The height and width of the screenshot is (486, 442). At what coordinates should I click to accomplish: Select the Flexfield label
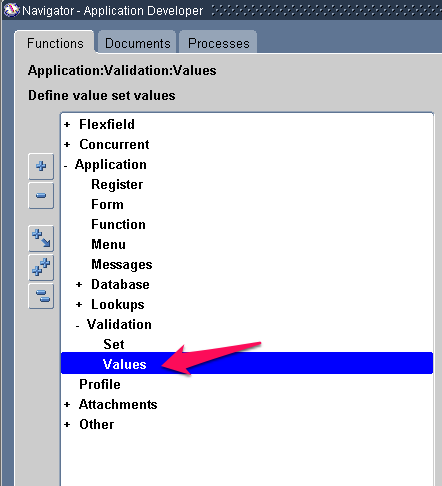107,124
